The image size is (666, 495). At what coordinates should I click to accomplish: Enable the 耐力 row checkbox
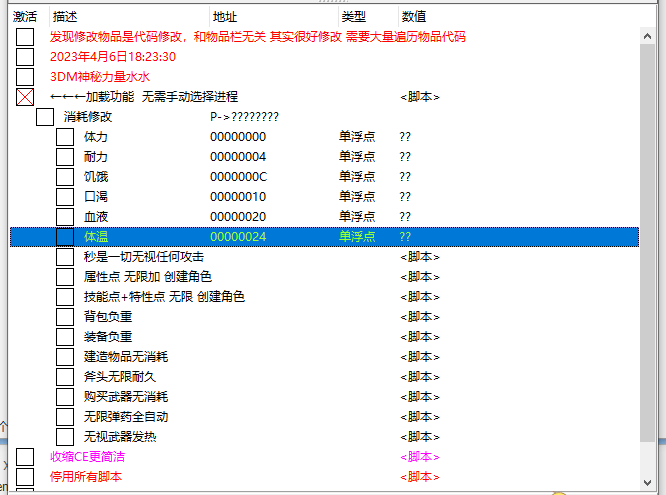65,157
